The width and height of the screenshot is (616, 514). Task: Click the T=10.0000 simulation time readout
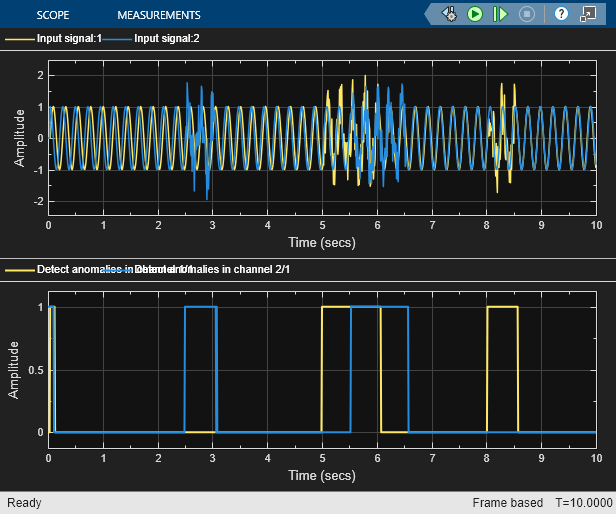tap(584, 503)
